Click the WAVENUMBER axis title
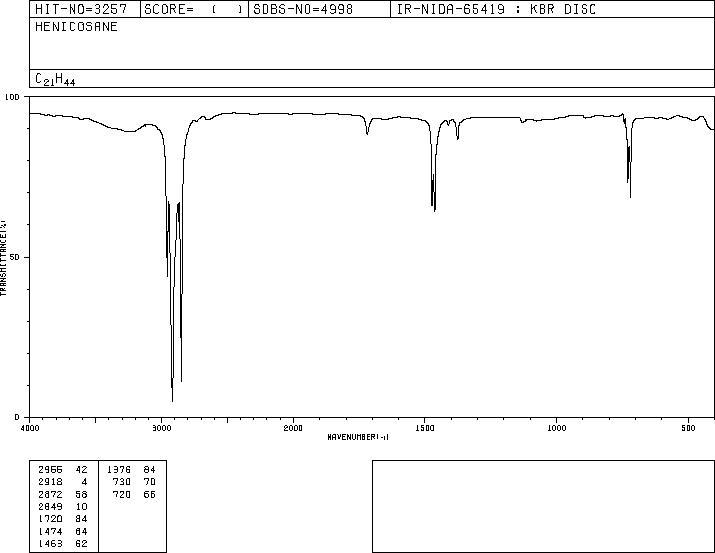The width and height of the screenshot is (715, 553). [358, 437]
